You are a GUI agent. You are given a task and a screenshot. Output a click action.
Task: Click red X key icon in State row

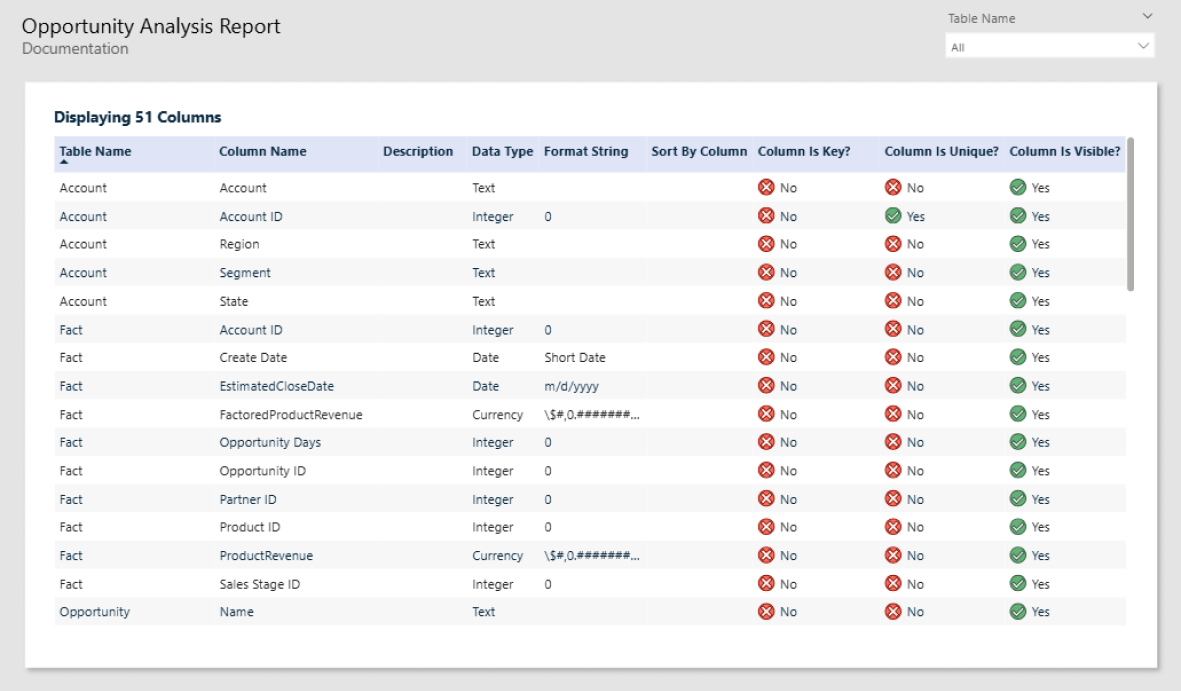766,301
